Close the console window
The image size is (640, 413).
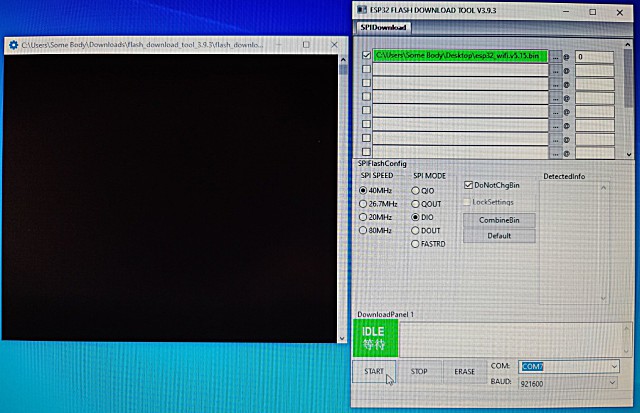point(334,44)
